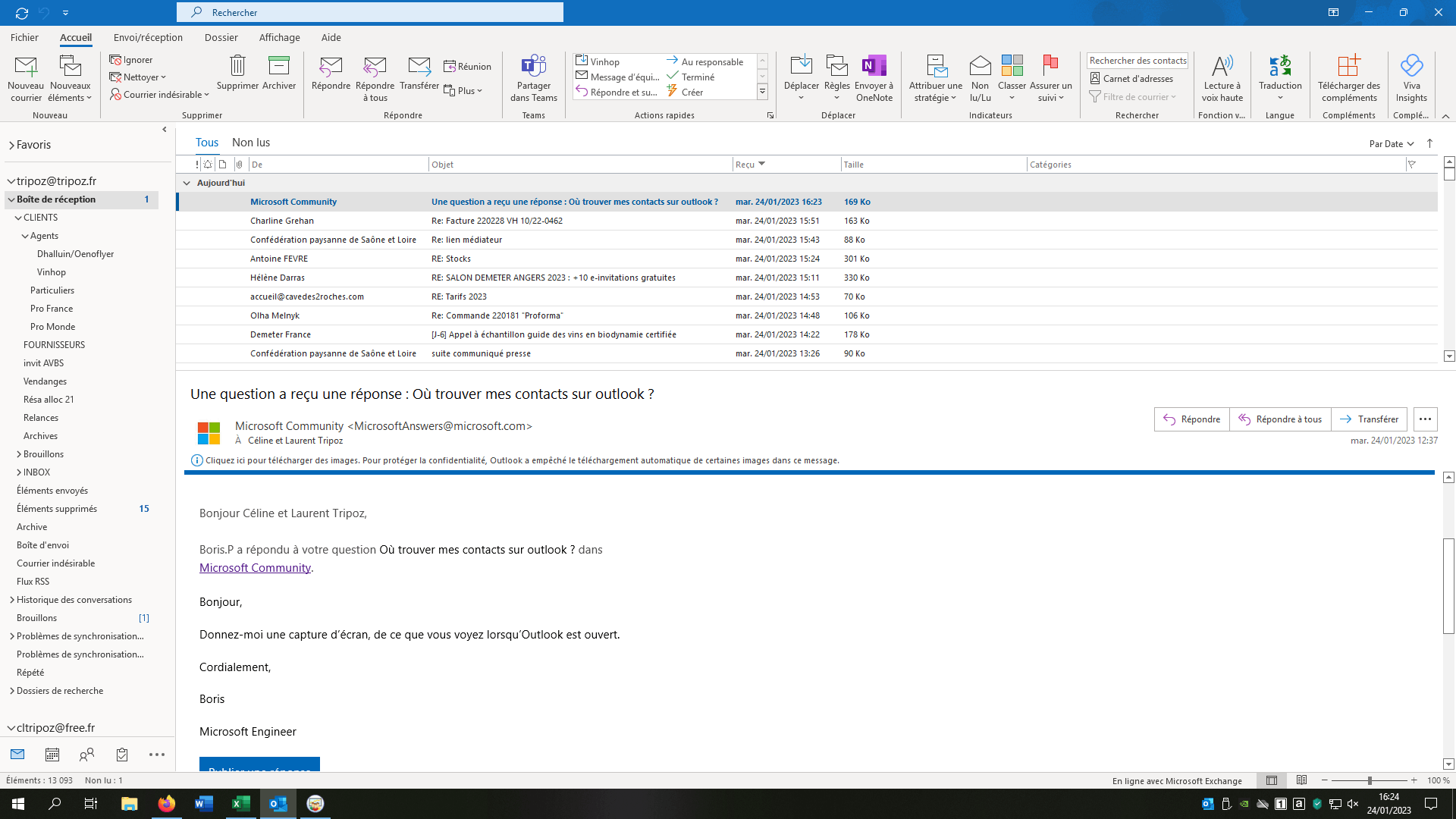
Task: Click the download images info bar
Action: pos(522,460)
